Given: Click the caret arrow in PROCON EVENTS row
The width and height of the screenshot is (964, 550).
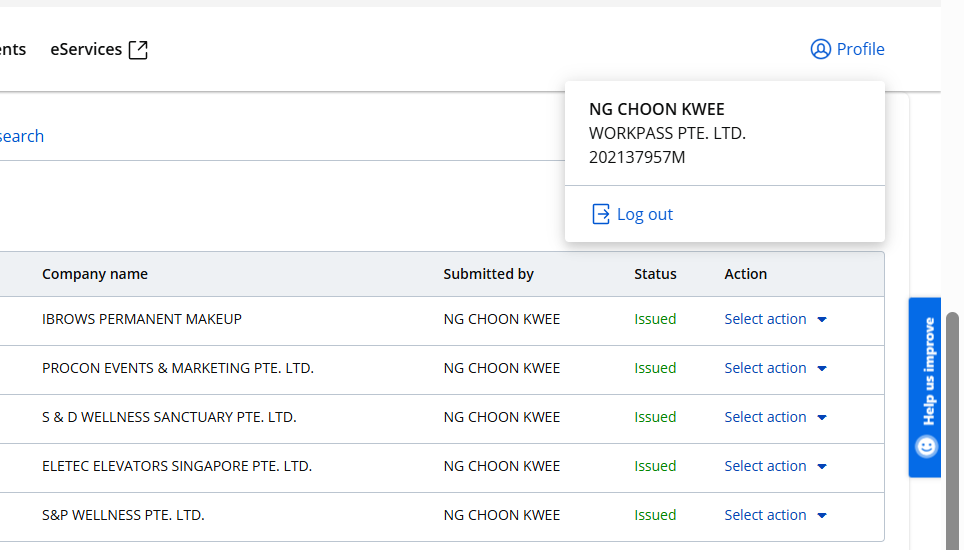Looking at the screenshot, I should [822, 369].
